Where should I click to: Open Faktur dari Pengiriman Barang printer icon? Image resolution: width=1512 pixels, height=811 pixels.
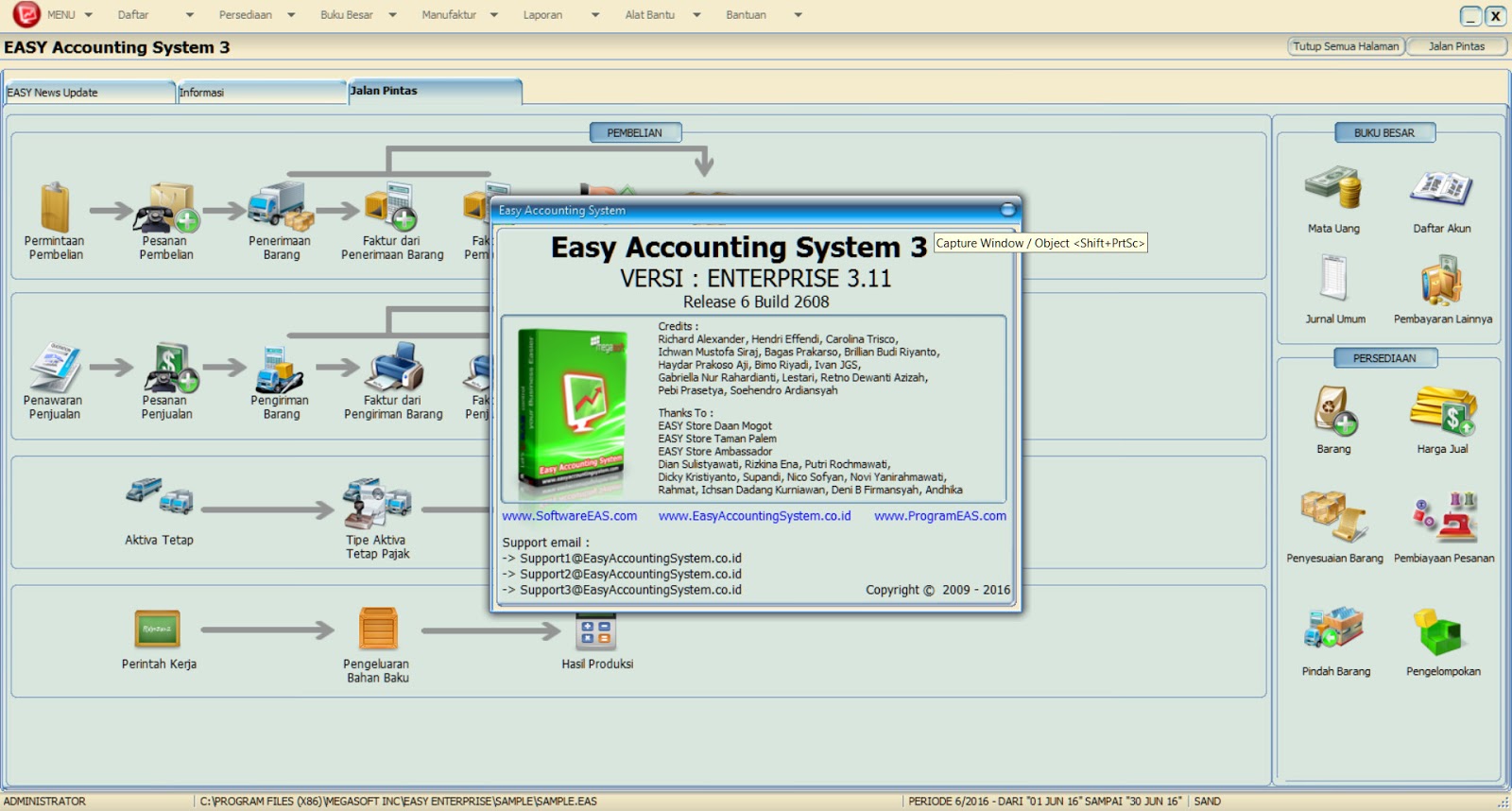click(x=393, y=367)
